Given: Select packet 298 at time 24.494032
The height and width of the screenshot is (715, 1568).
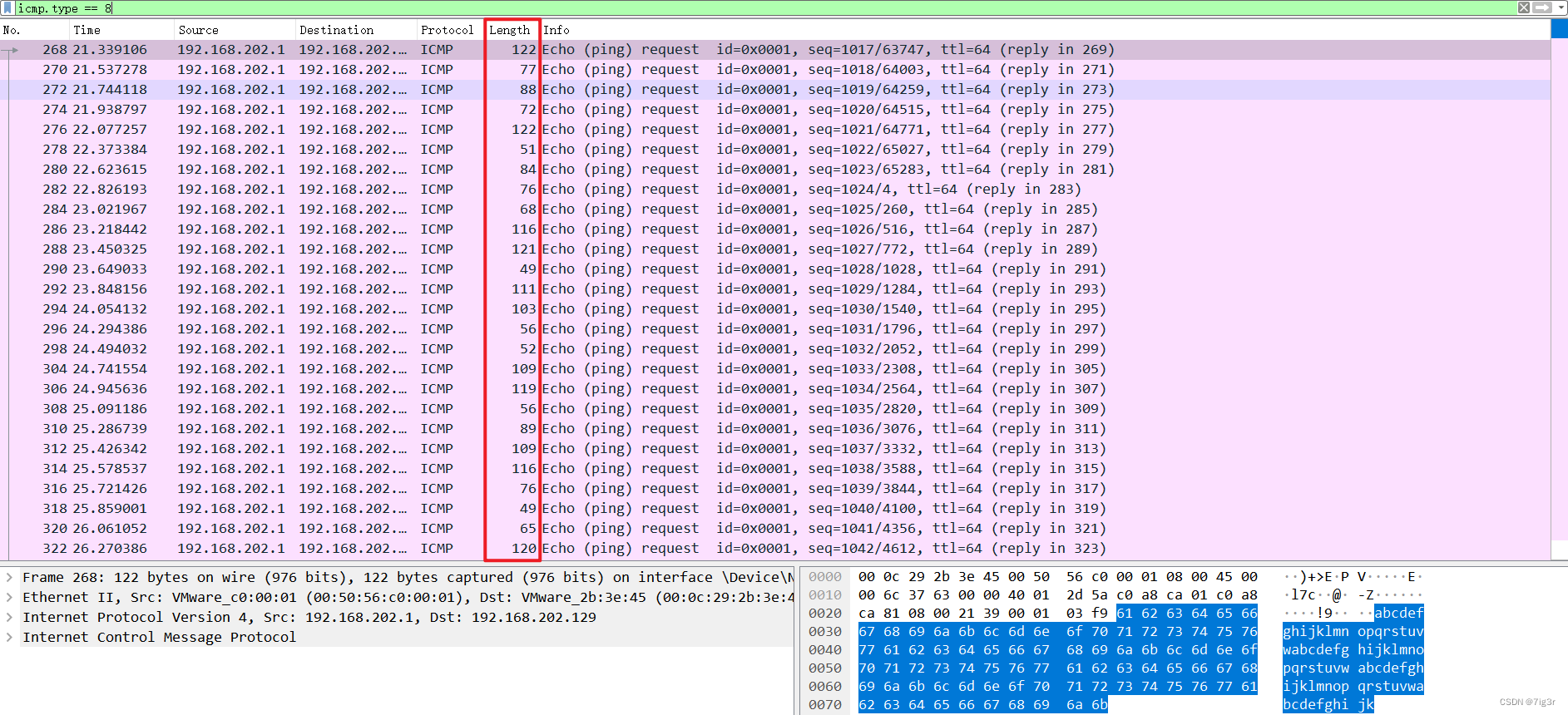Looking at the screenshot, I should (775, 349).
